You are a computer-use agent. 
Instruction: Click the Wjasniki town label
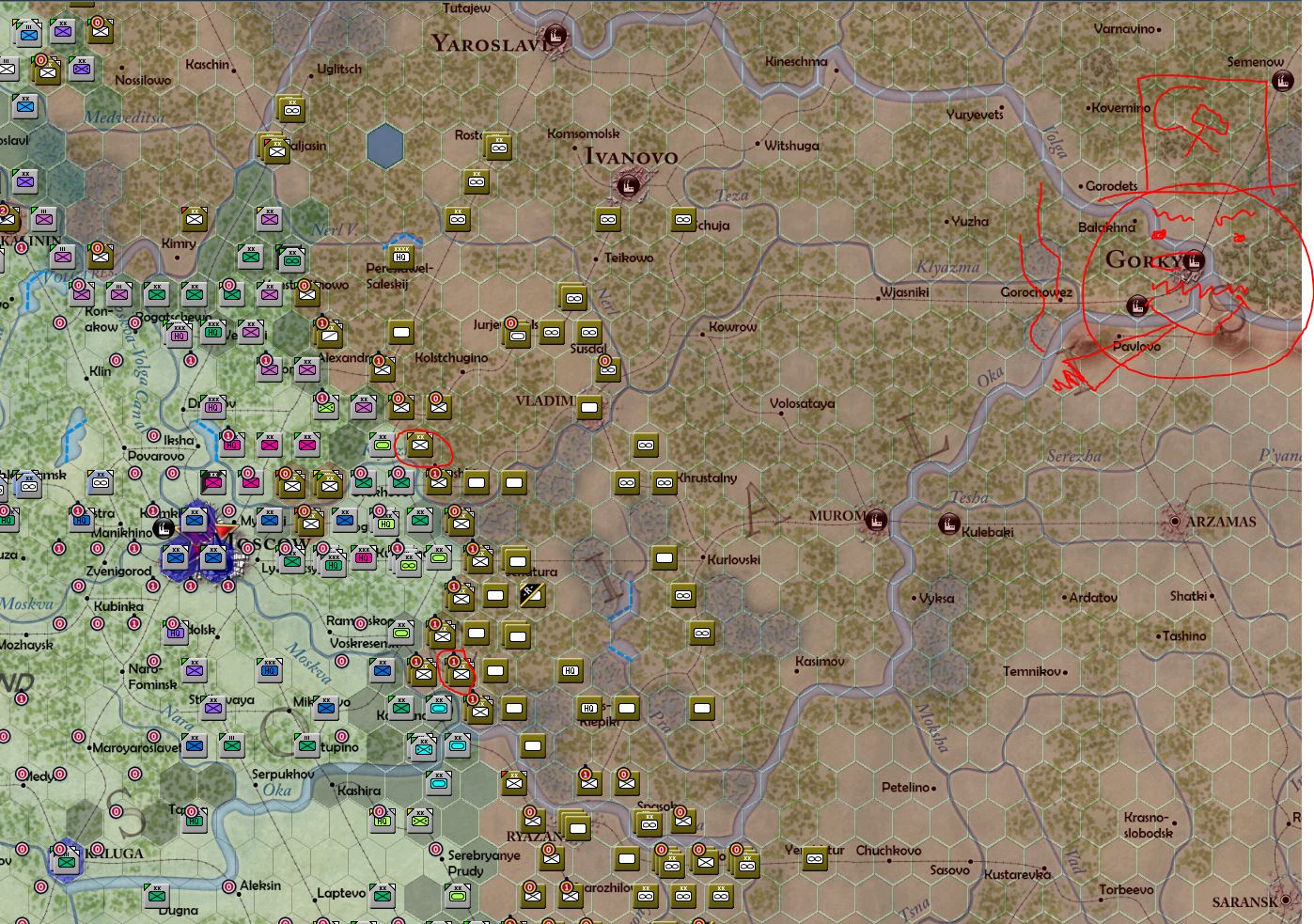[x=904, y=292]
